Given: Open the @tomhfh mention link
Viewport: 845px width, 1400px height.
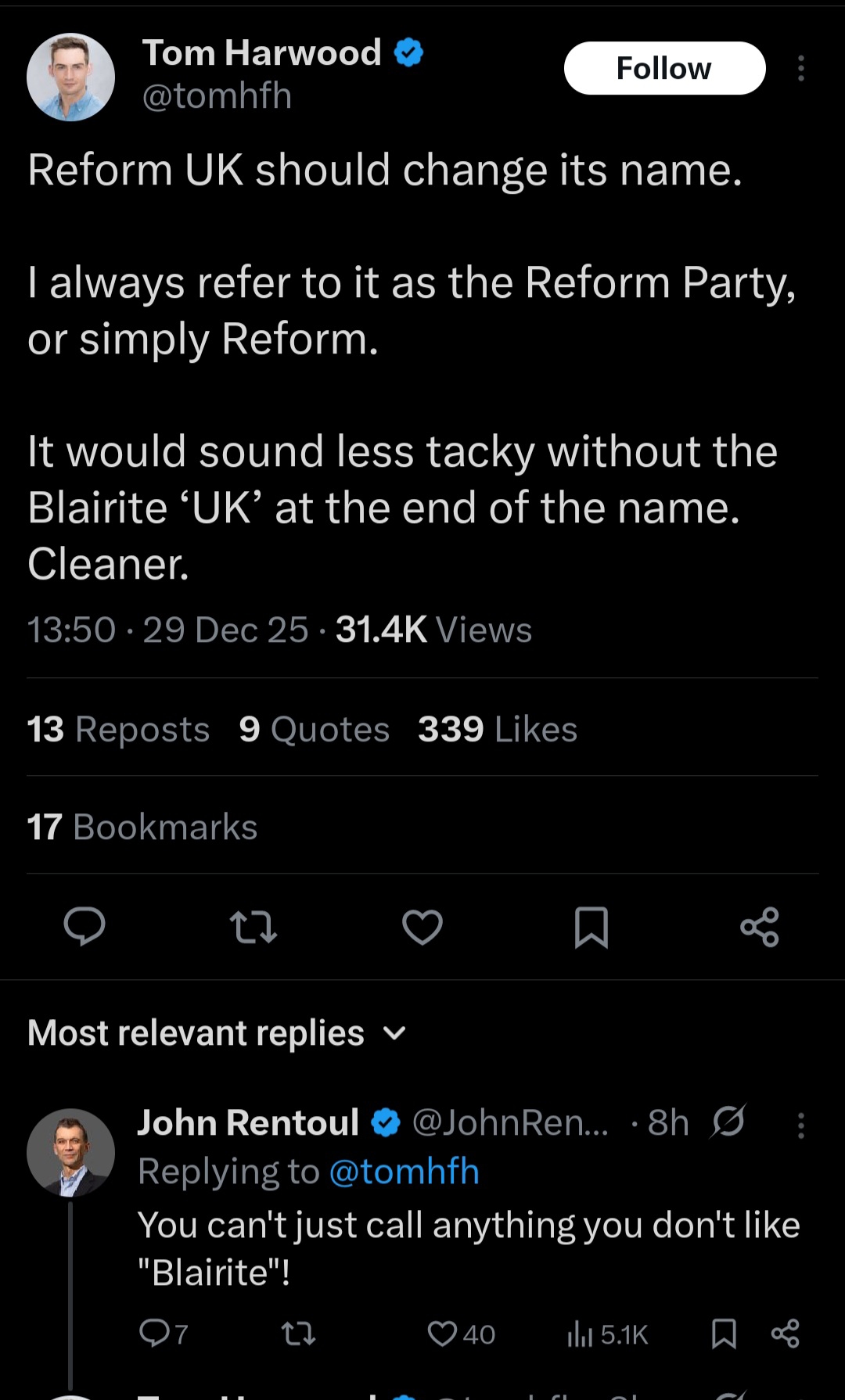Looking at the screenshot, I should pyautogui.click(x=404, y=1172).
